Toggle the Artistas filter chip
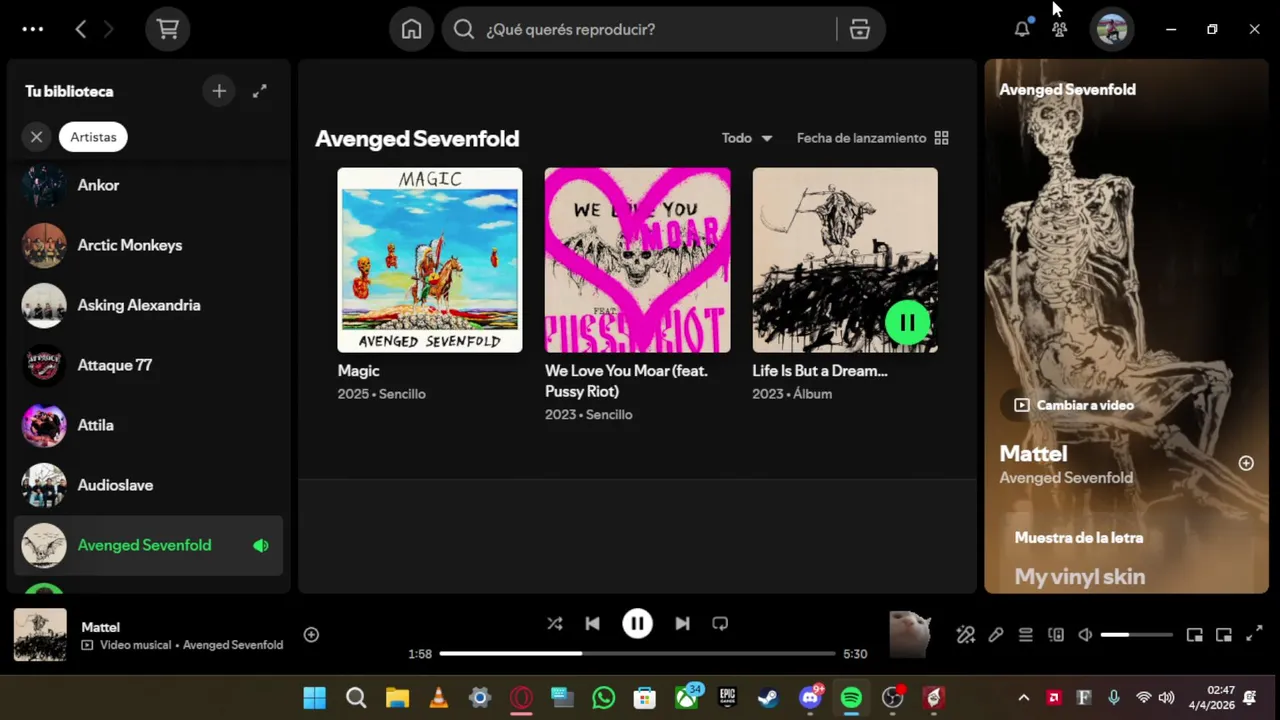 pos(93,137)
